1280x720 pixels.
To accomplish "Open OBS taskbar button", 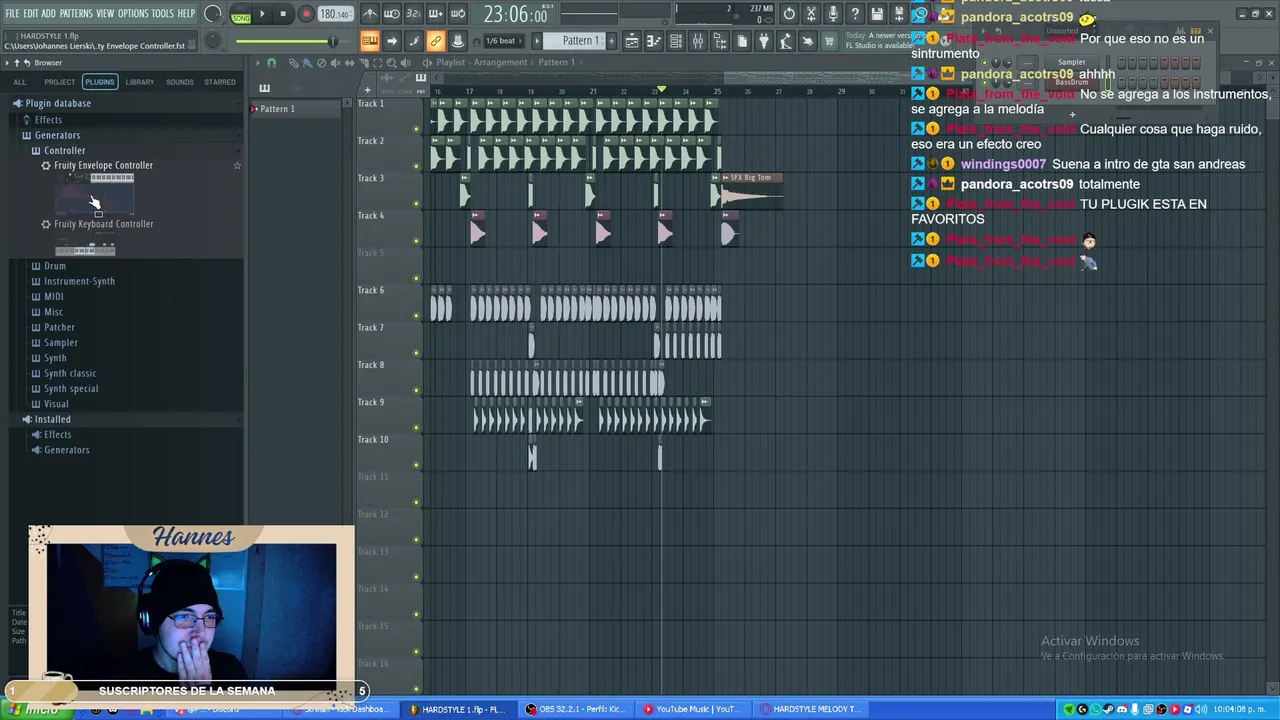I will point(577,709).
